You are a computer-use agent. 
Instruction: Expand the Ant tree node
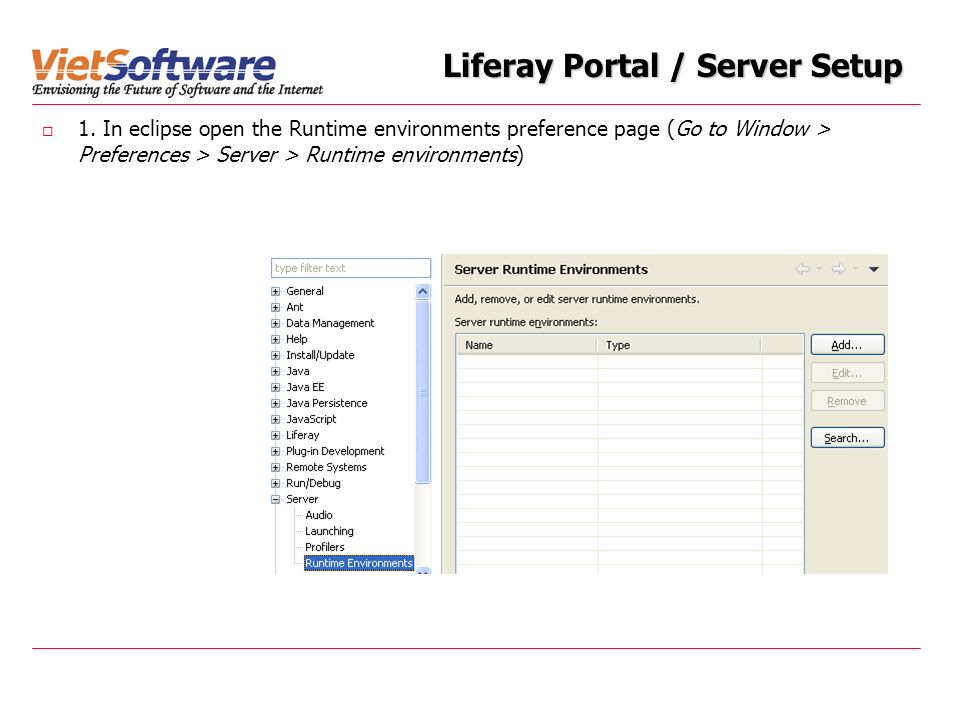pos(276,307)
